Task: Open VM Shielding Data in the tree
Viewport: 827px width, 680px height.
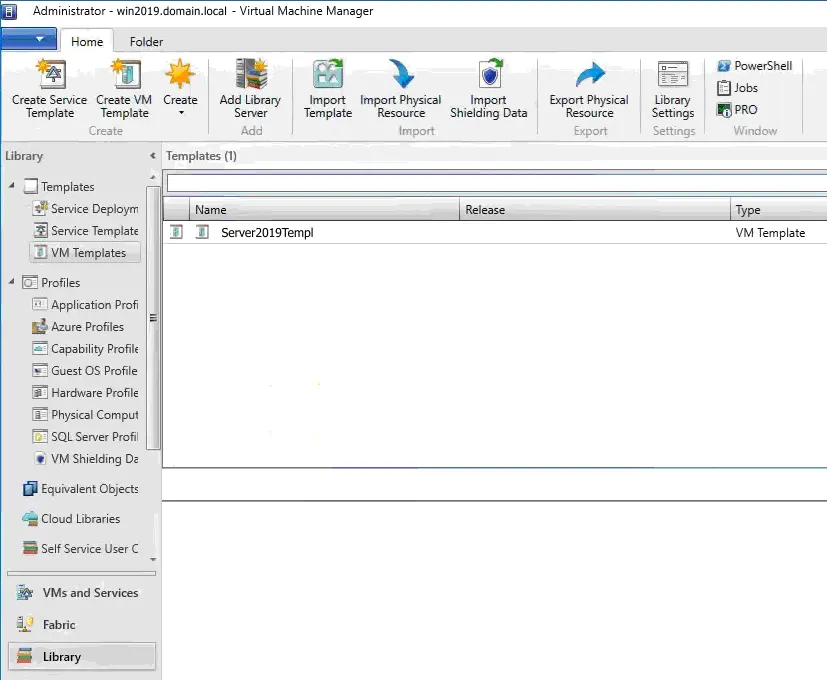Action: 86,458
